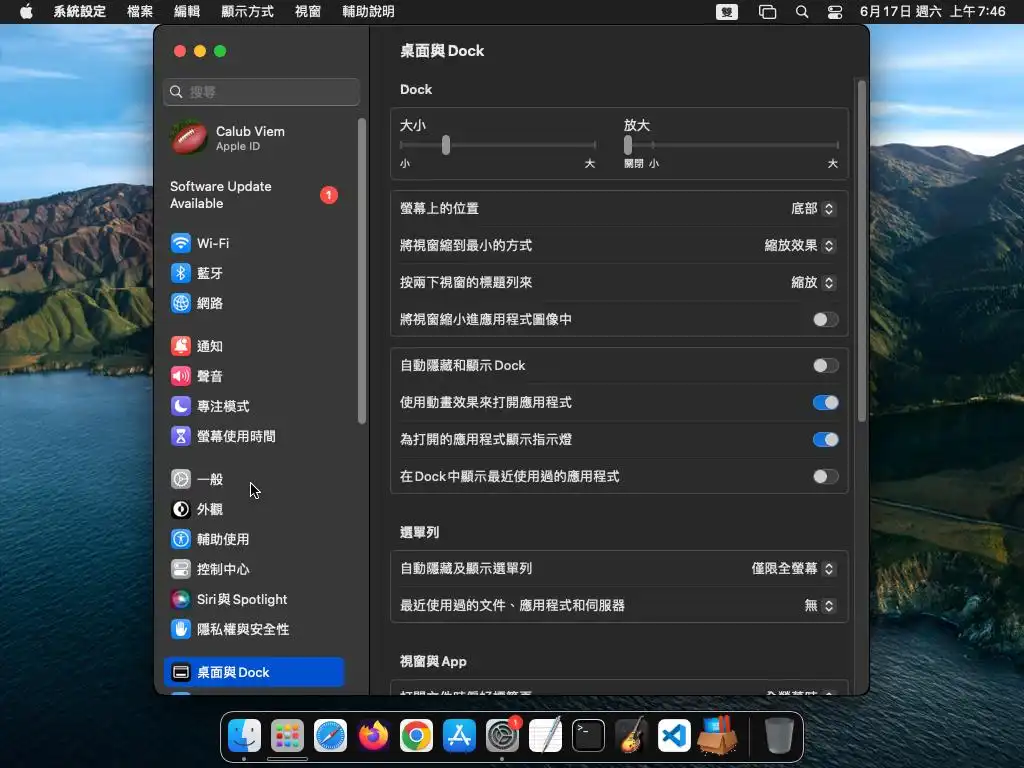Open 將視窗縮到最小的方式 effect dropdown
Viewport: 1024px width, 768px height.
799,246
